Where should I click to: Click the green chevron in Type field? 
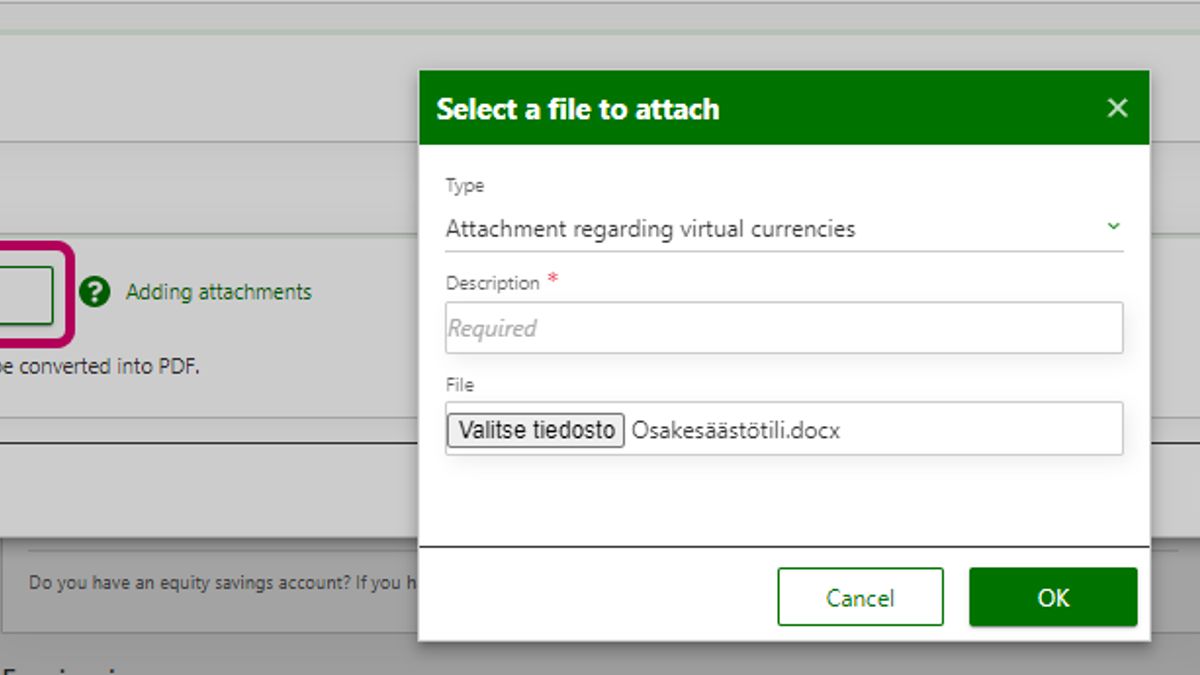[1114, 227]
